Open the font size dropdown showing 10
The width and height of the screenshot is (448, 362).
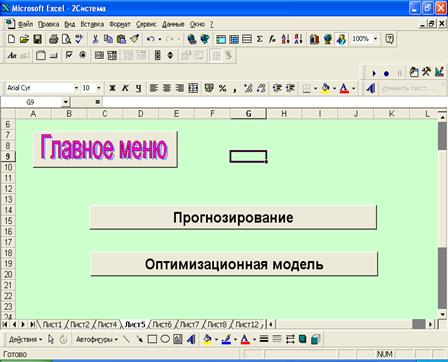coord(99,88)
